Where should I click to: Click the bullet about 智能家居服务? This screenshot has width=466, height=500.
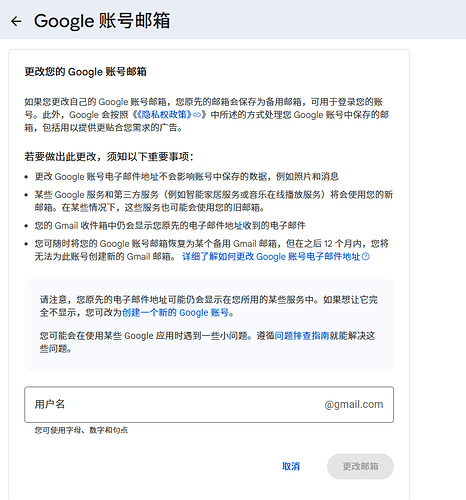pos(214,201)
